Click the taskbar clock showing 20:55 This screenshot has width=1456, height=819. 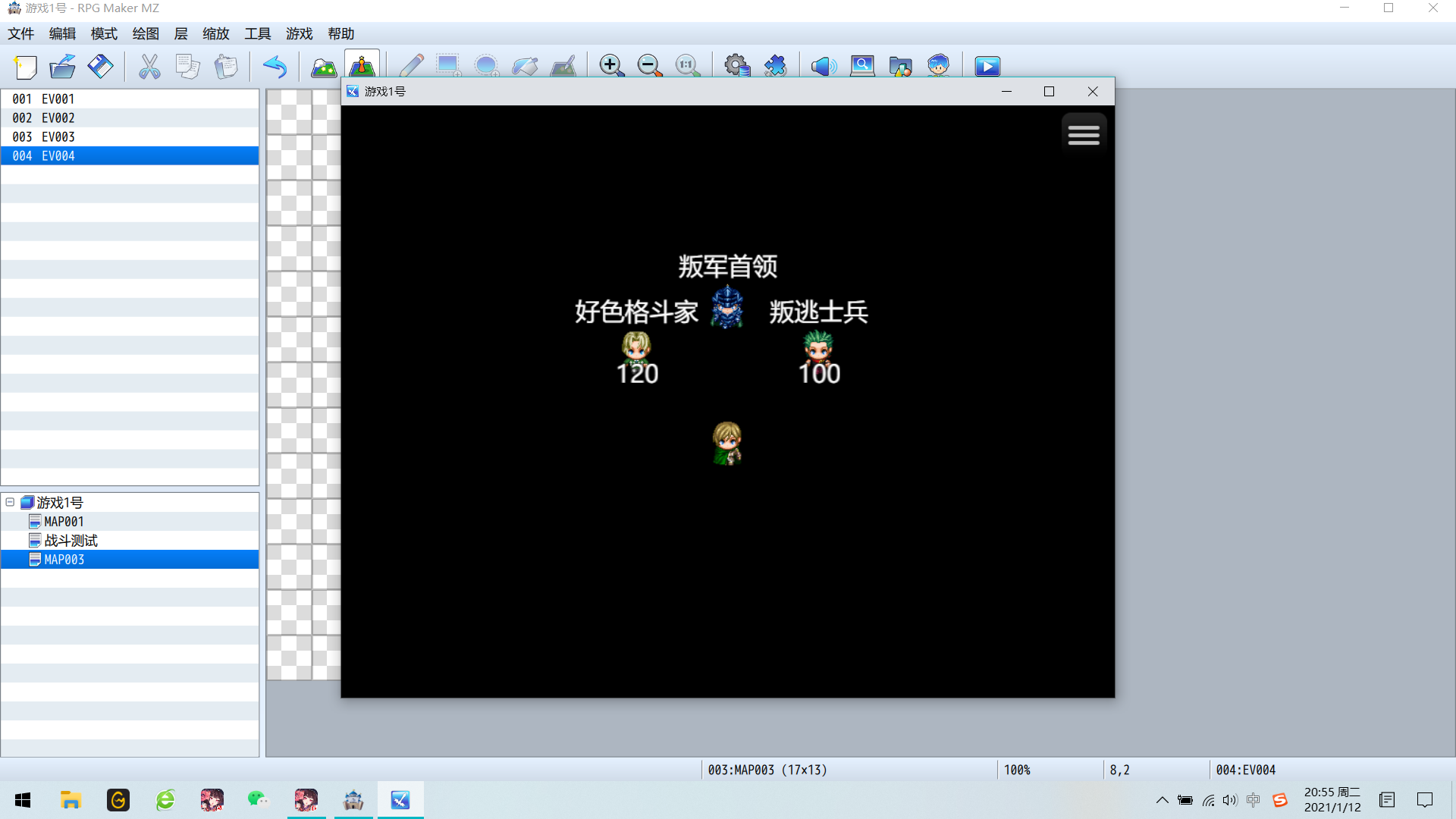(1332, 799)
